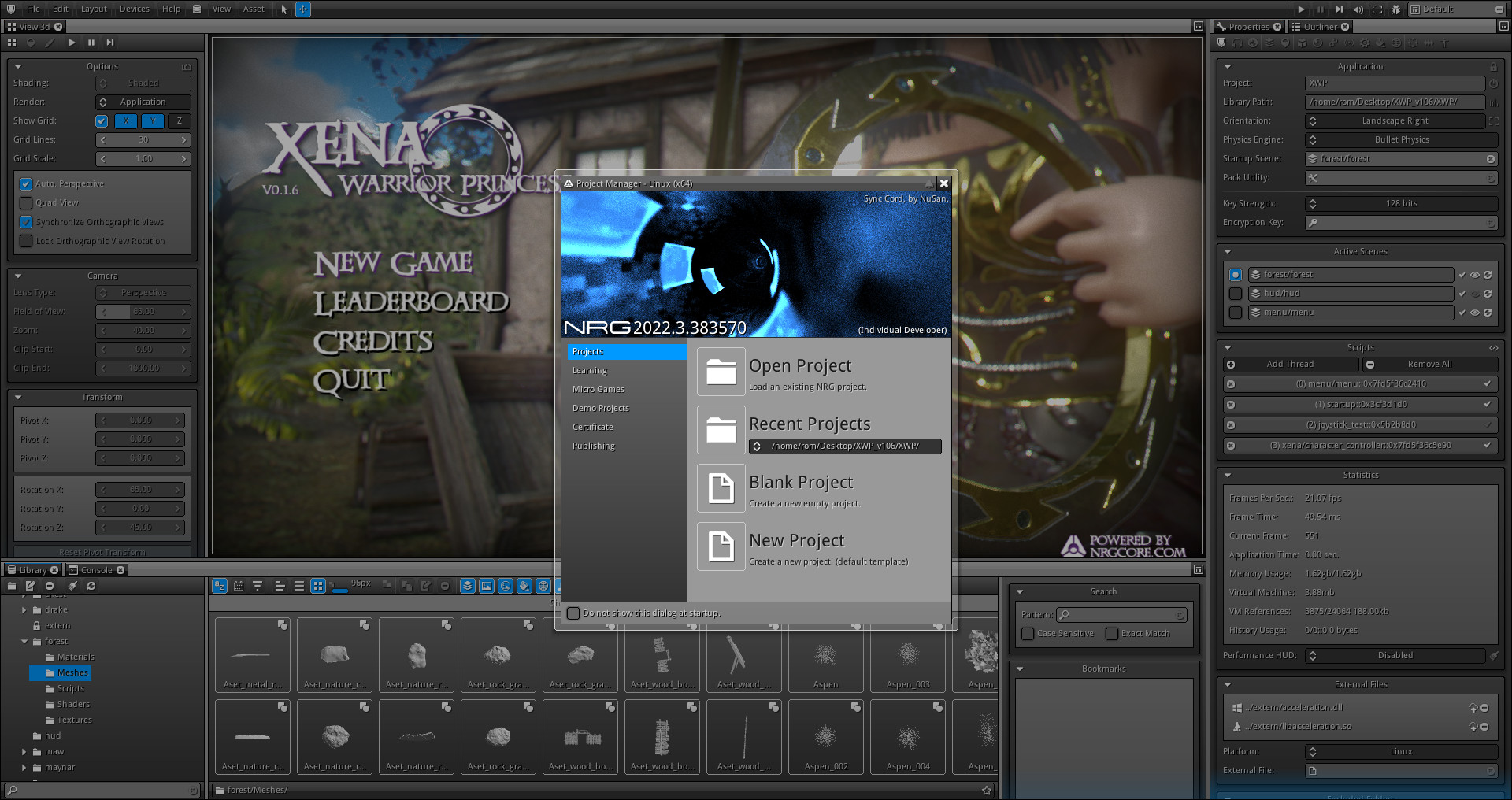Switch to the Outliner tab
Image resolution: width=1512 pixels, height=800 pixels.
1320,27
